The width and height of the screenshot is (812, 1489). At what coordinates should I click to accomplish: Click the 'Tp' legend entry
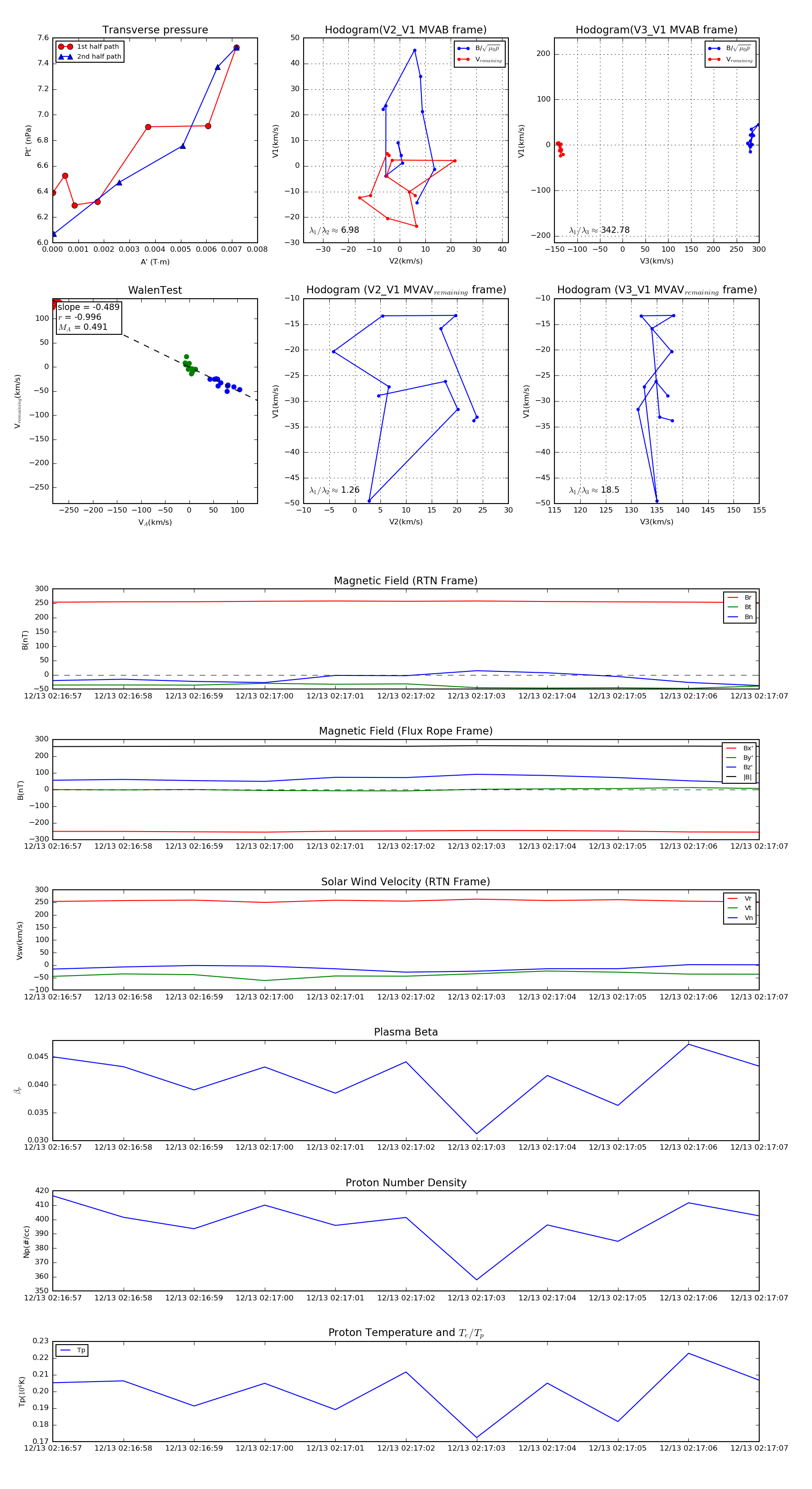click(x=72, y=1351)
